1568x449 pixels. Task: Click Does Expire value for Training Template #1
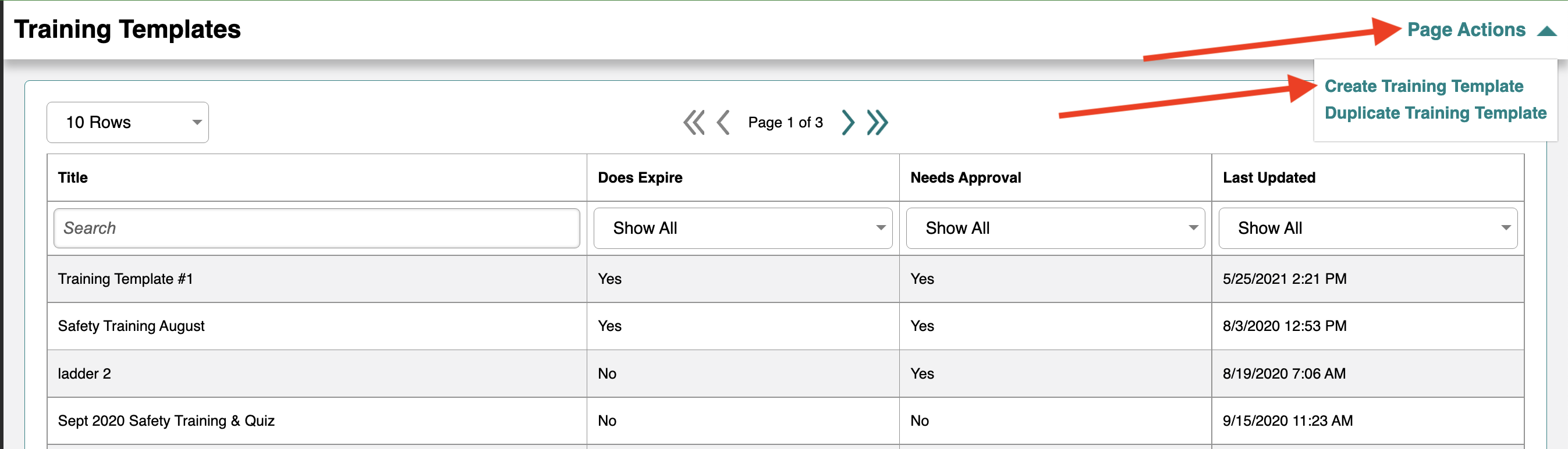609,279
